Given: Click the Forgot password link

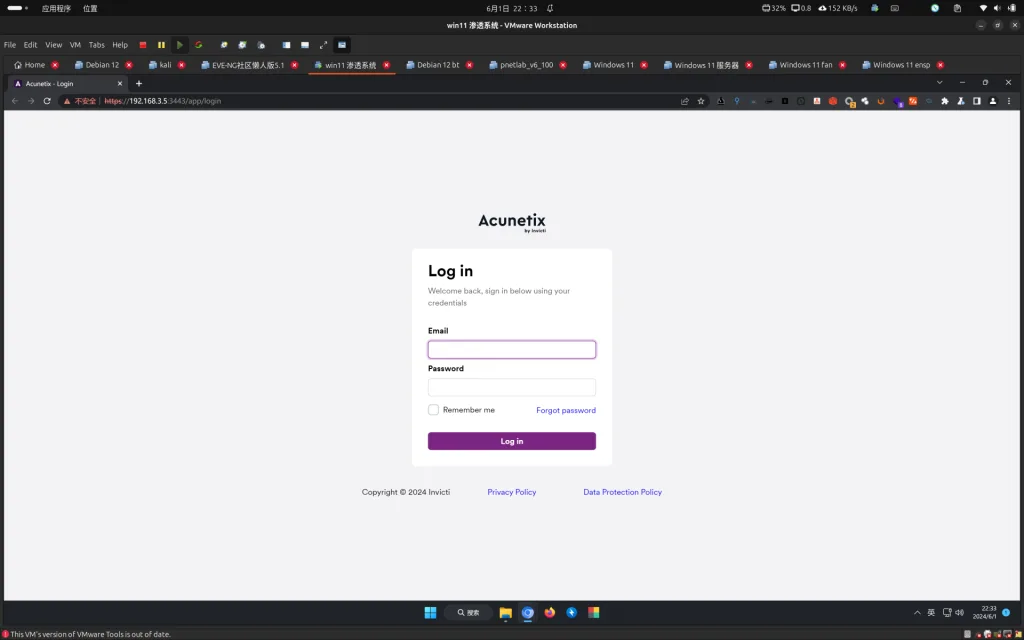Looking at the screenshot, I should point(566,410).
